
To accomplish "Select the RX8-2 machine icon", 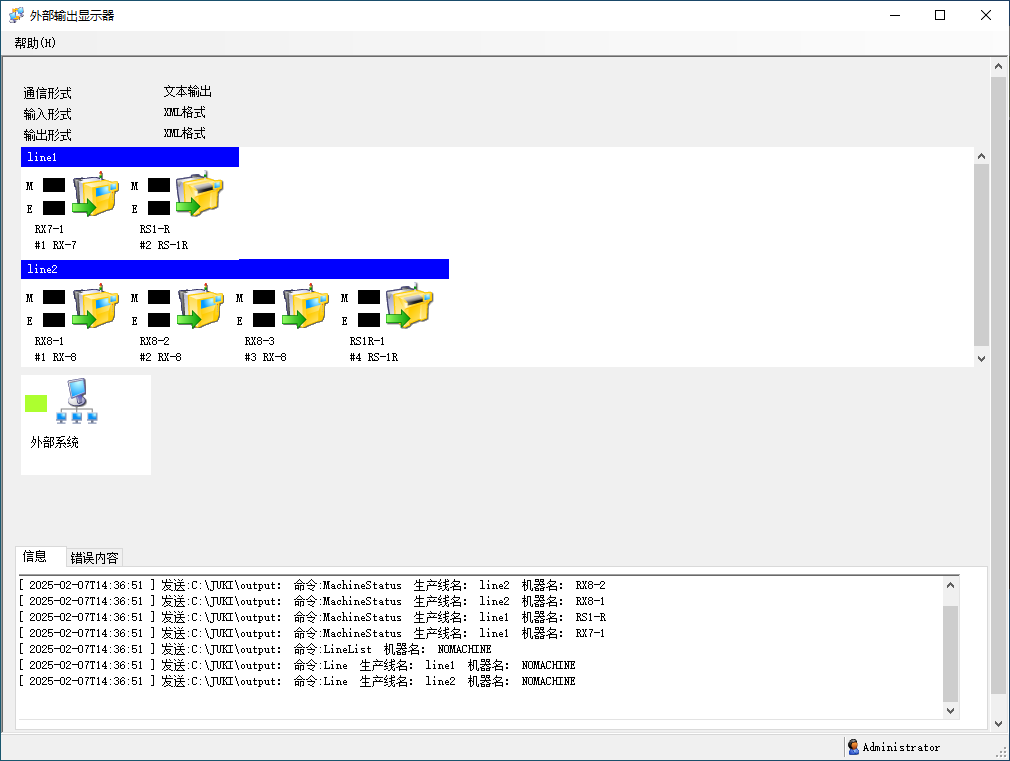I will tap(201, 308).
